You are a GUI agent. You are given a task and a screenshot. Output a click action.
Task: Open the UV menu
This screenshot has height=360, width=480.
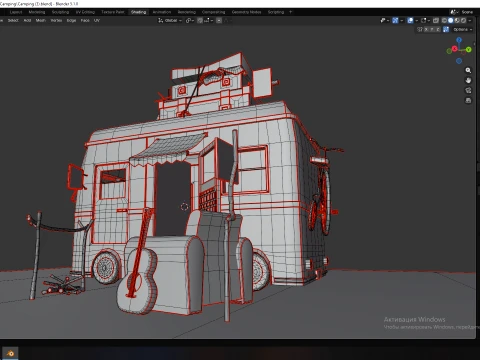click(x=97, y=20)
